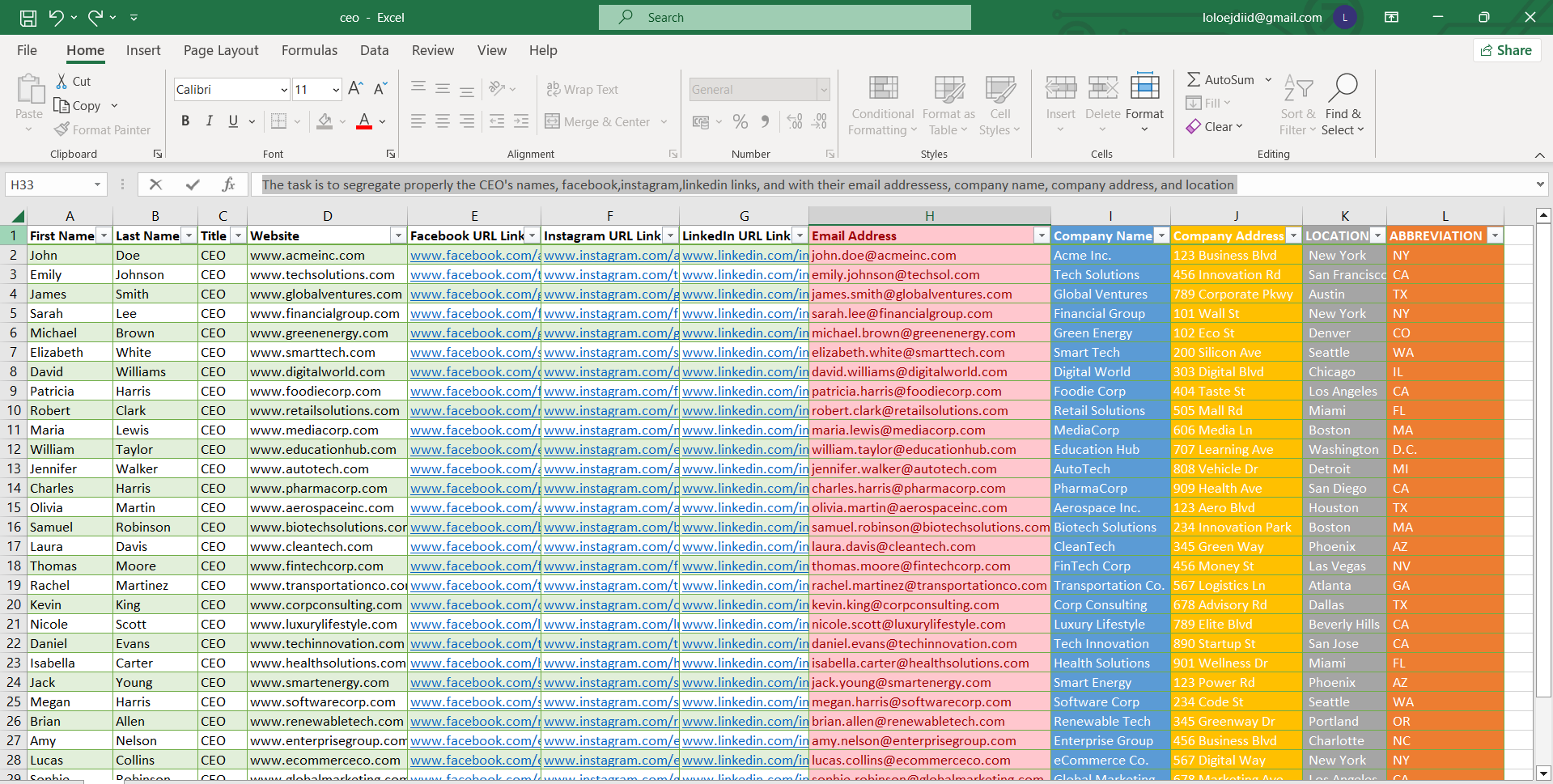The width and height of the screenshot is (1553, 784).
Task: Click the Redo arrow icon
Action: [x=95, y=17]
